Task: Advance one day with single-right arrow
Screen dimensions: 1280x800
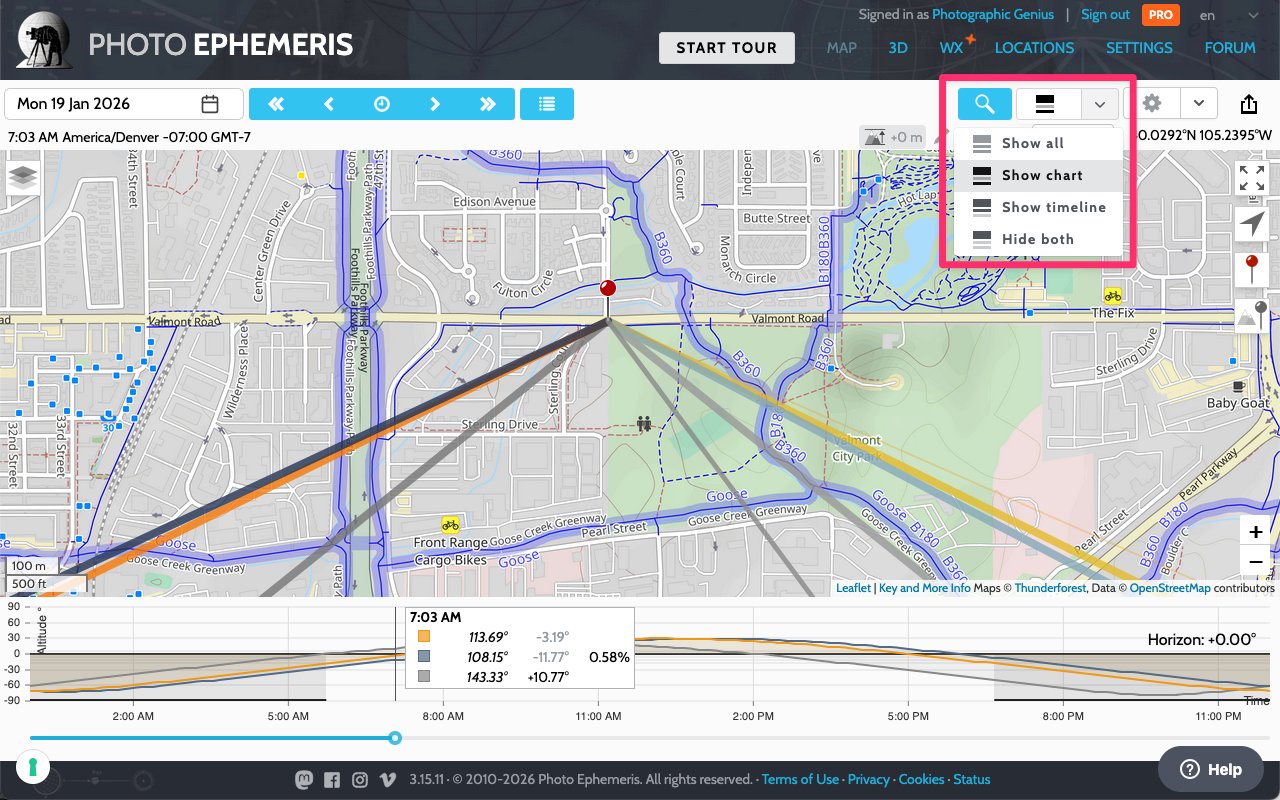Action: (x=435, y=104)
